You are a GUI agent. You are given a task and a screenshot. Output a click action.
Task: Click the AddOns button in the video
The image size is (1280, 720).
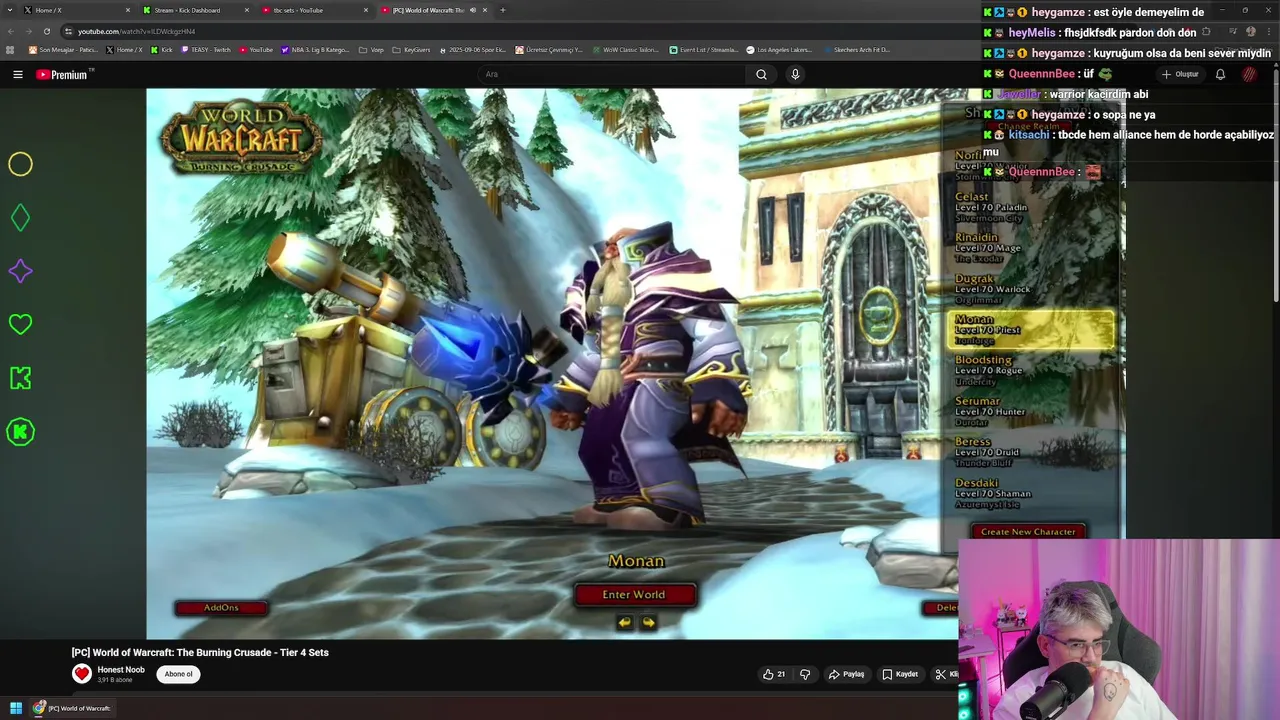[x=221, y=608]
